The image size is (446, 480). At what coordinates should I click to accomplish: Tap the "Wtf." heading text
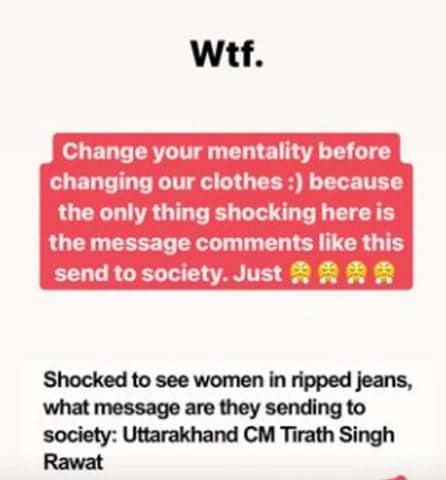pyautogui.click(x=227, y=54)
